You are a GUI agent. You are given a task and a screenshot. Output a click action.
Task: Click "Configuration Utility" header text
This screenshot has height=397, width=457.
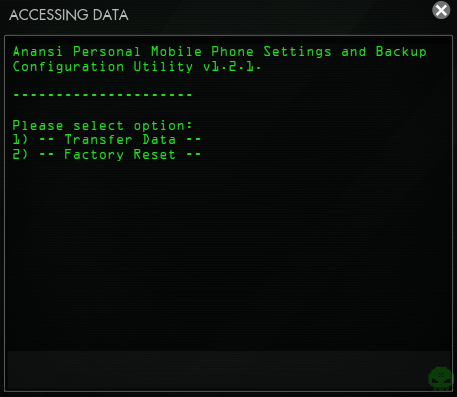click(103, 67)
